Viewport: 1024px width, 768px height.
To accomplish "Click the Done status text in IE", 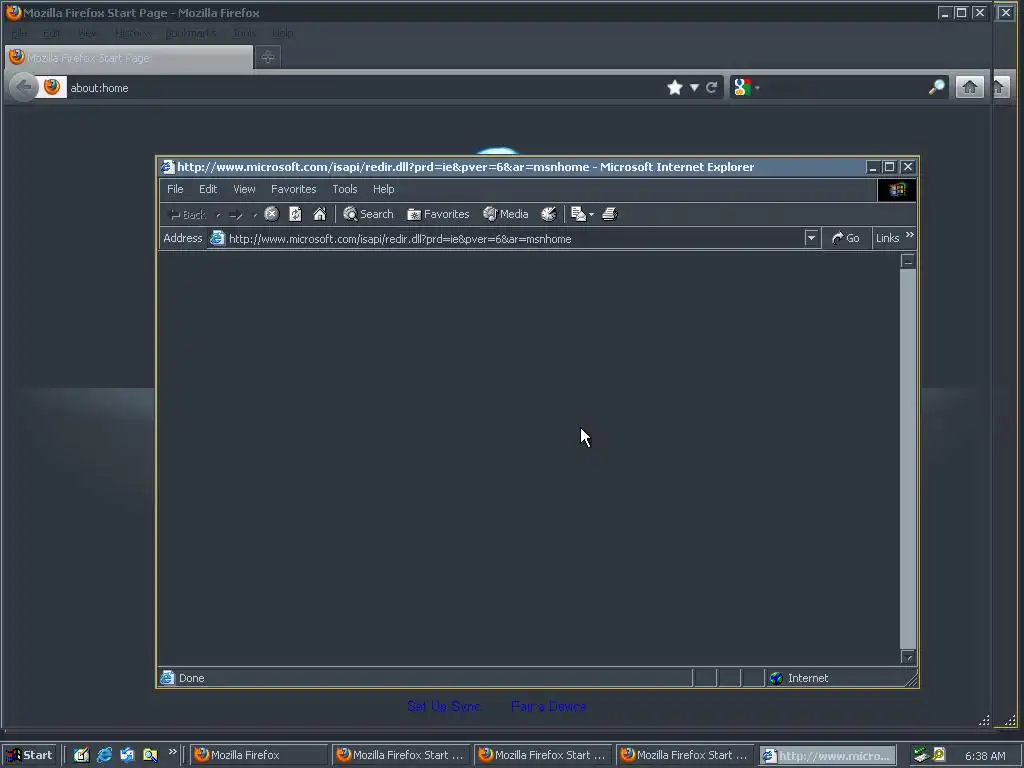I will [192, 679].
